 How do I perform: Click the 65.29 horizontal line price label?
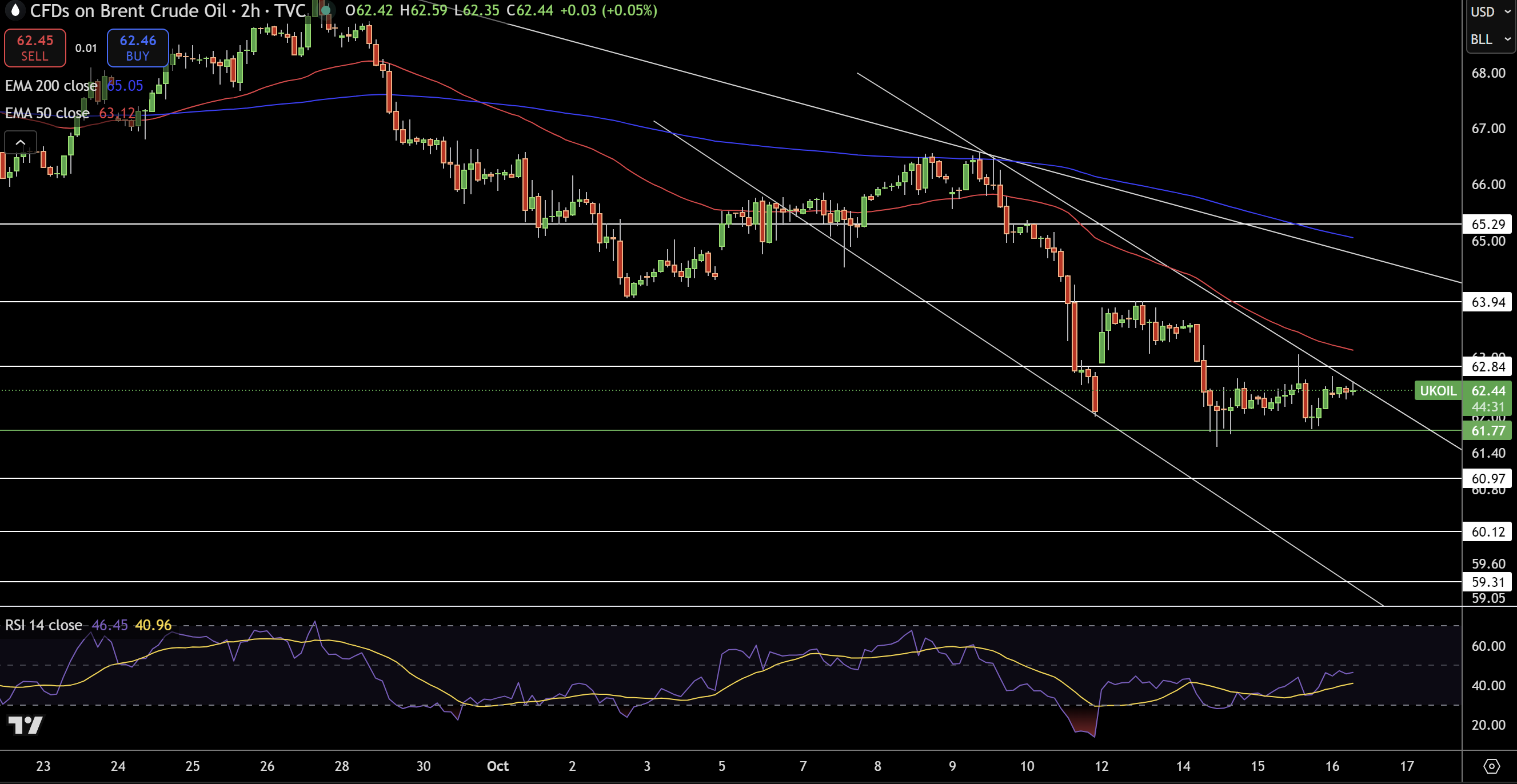pos(1487,224)
